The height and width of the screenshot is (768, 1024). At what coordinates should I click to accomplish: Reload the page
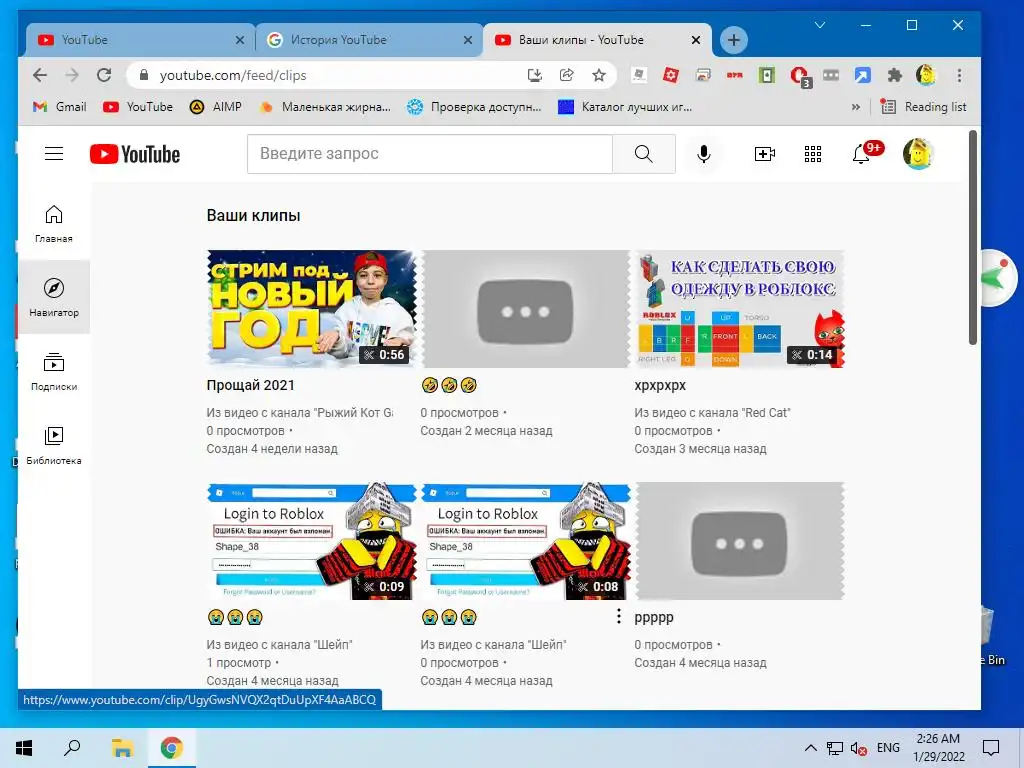[104, 75]
